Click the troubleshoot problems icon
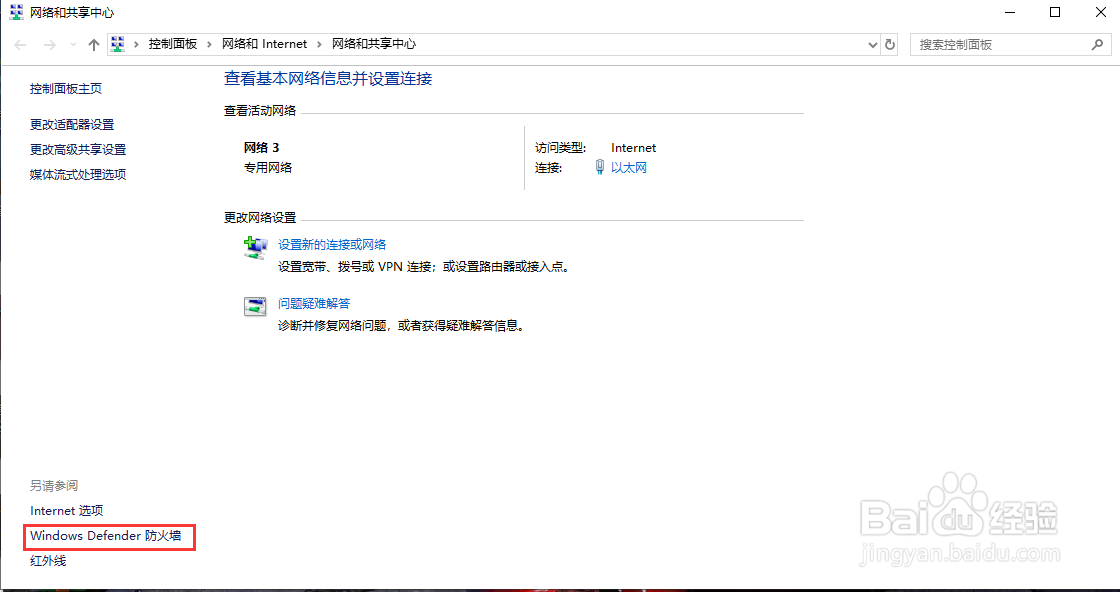Image resolution: width=1120 pixels, height=592 pixels. pos(256,306)
